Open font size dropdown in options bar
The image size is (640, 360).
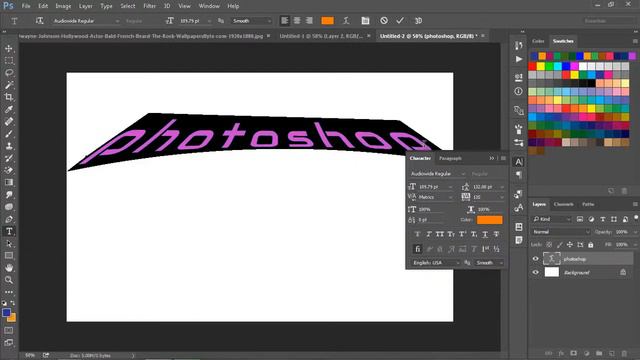pyautogui.click(x=209, y=21)
